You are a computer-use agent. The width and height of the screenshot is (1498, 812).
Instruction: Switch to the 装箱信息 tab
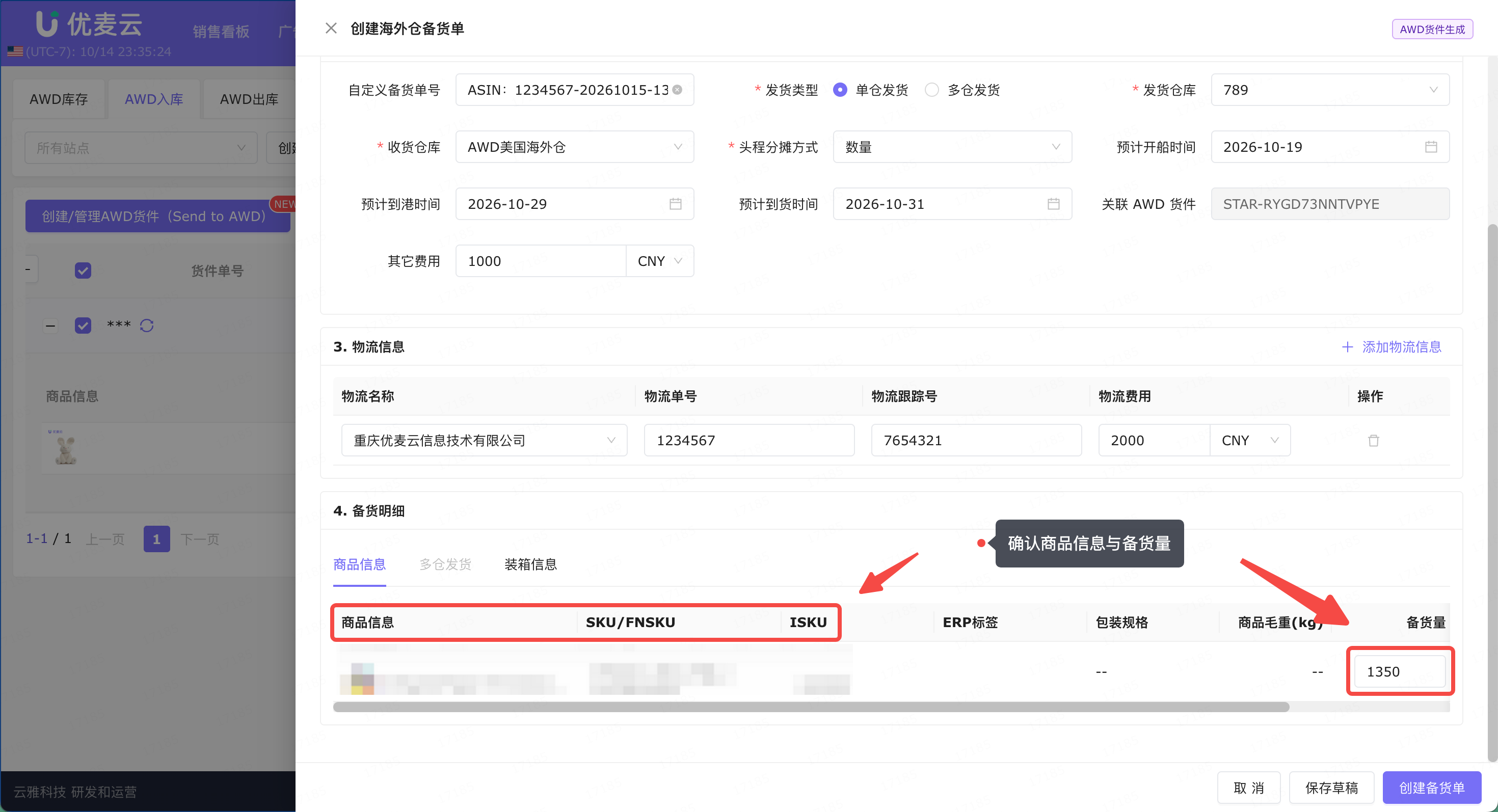pos(530,564)
